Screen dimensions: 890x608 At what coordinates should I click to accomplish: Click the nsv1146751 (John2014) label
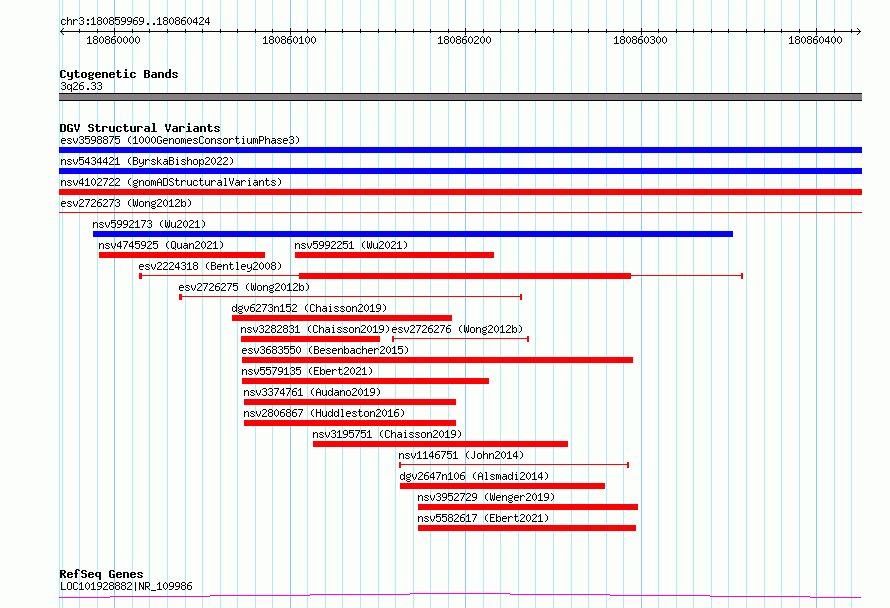coord(461,455)
